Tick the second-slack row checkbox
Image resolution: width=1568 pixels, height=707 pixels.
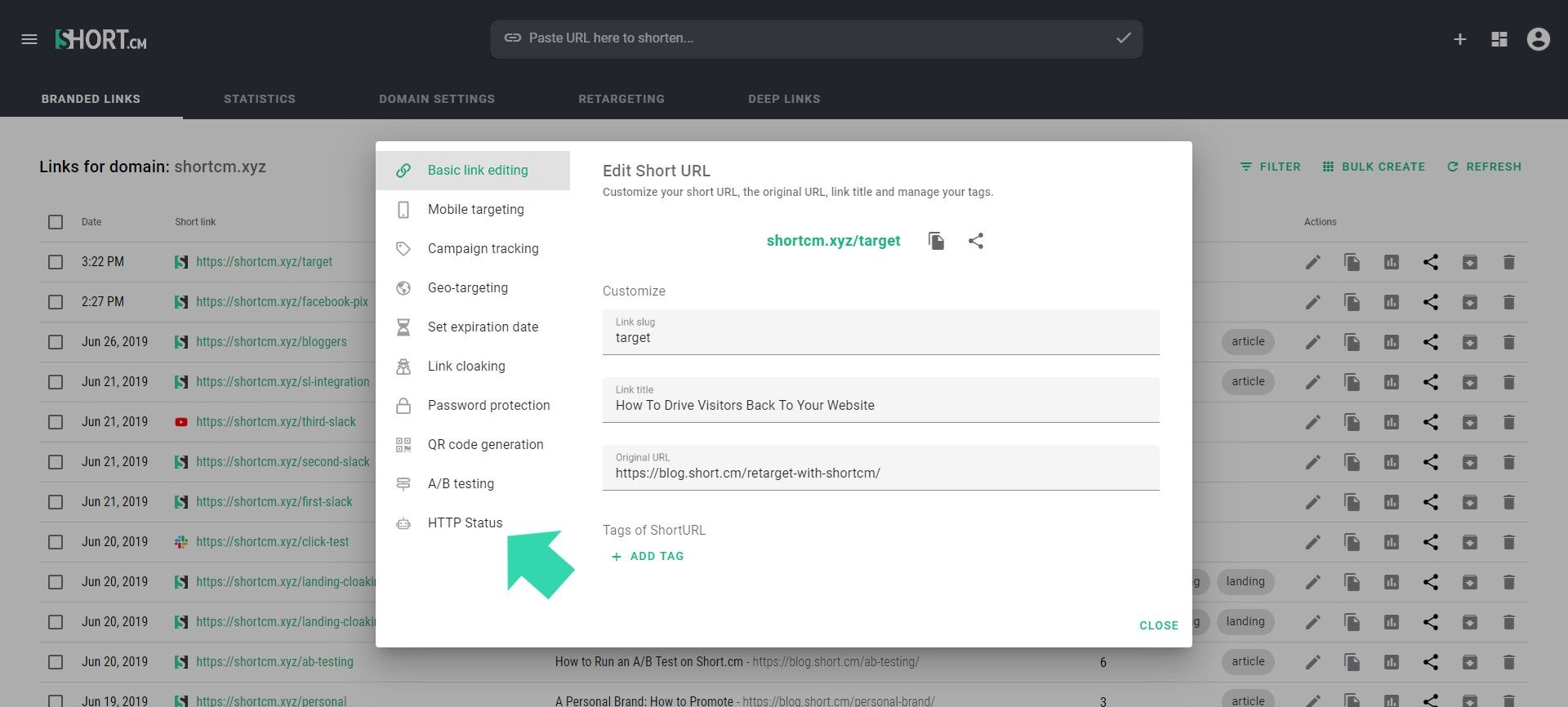pyautogui.click(x=56, y=462)
